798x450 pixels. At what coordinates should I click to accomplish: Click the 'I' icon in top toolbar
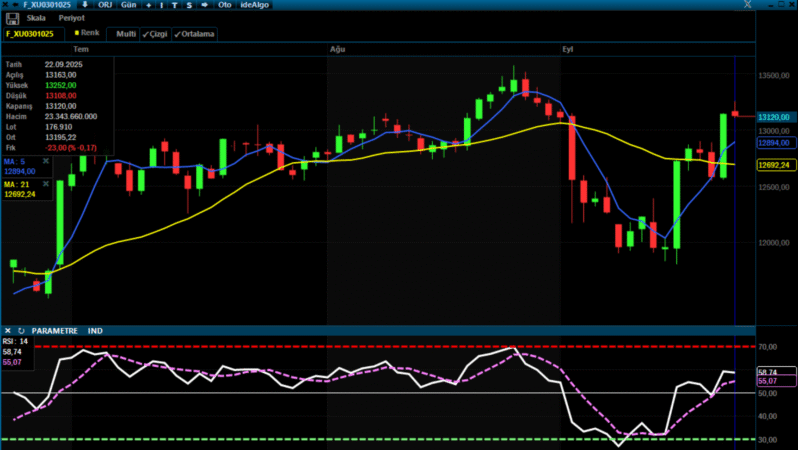(162, 5)
